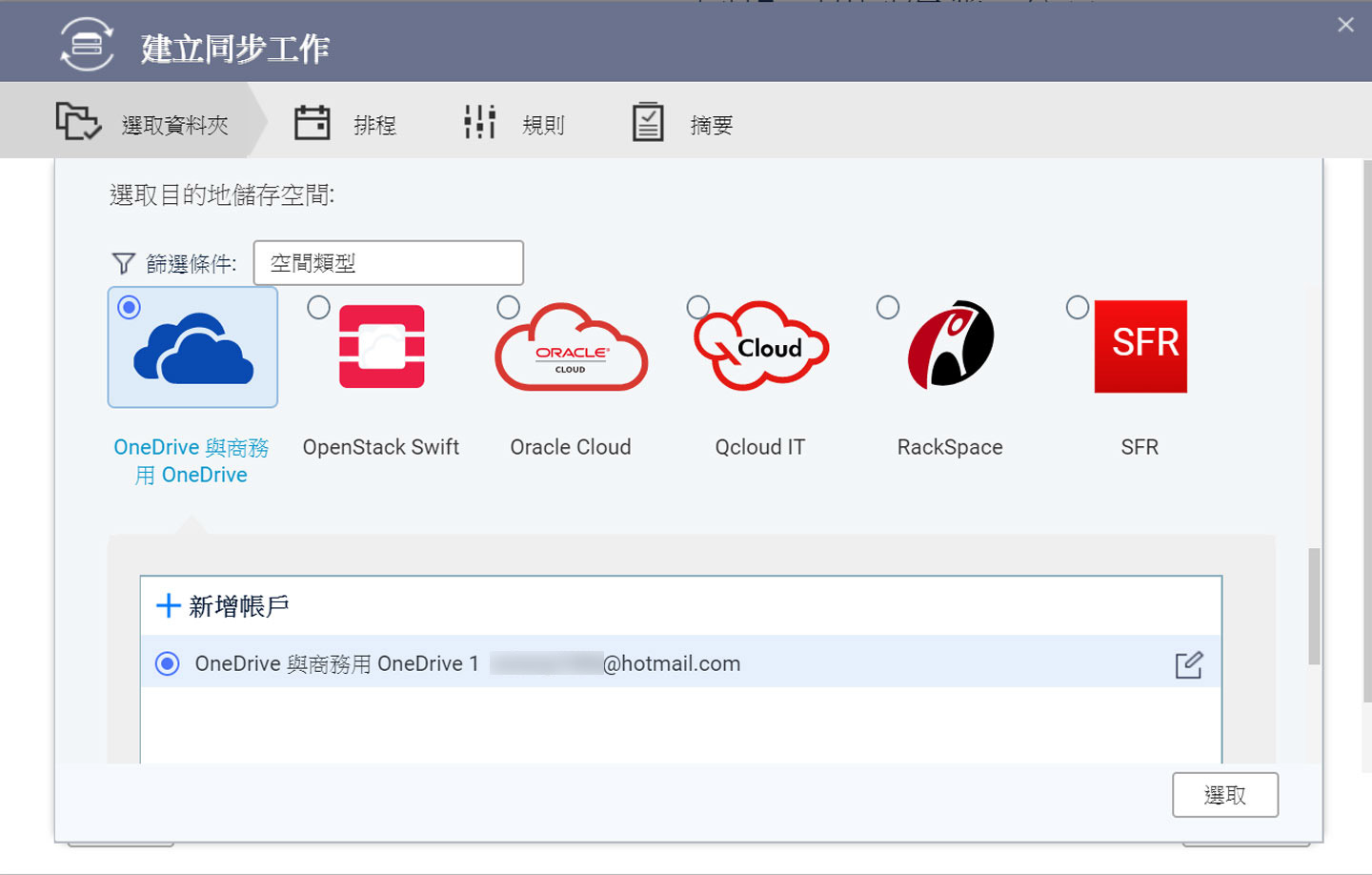
Task: Select the RackSpace logo
Action: tap(950, 345)
